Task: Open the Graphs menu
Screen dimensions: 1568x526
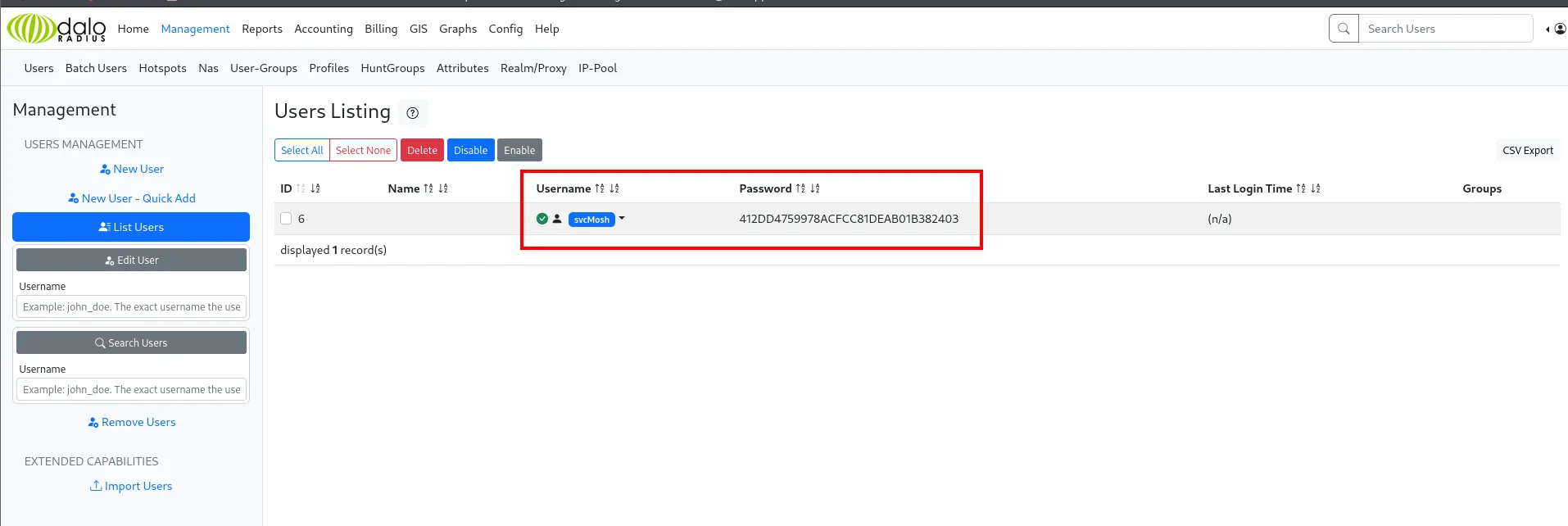Action: pos(458,29)
